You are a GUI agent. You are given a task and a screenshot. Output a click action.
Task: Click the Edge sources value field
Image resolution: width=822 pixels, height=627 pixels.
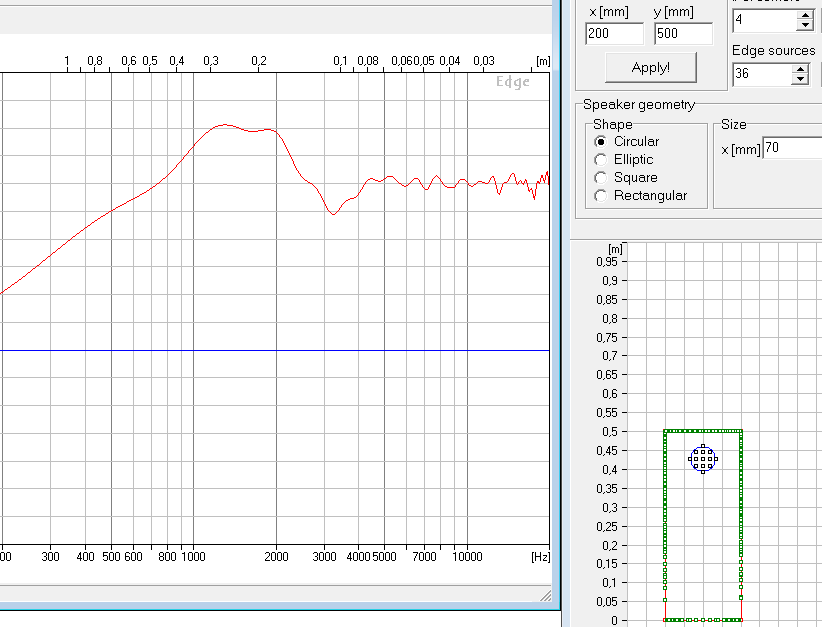click(x=762, y=73)
